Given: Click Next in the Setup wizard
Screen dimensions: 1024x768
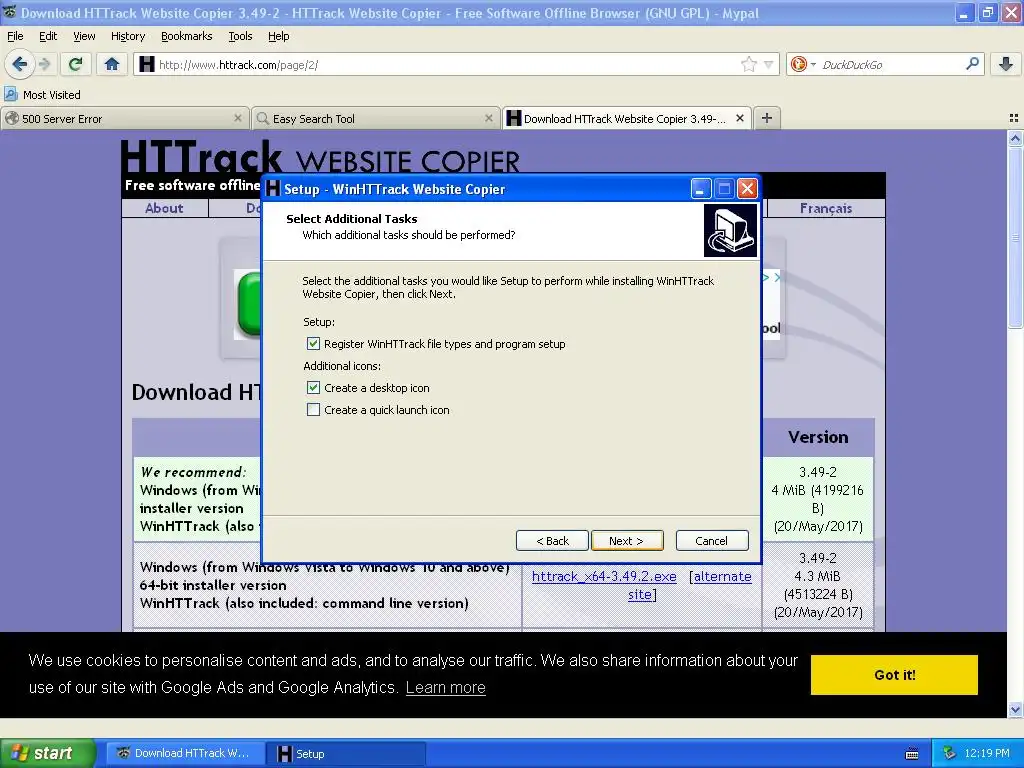Looking at the screenshot, I should tap(627, 541).
